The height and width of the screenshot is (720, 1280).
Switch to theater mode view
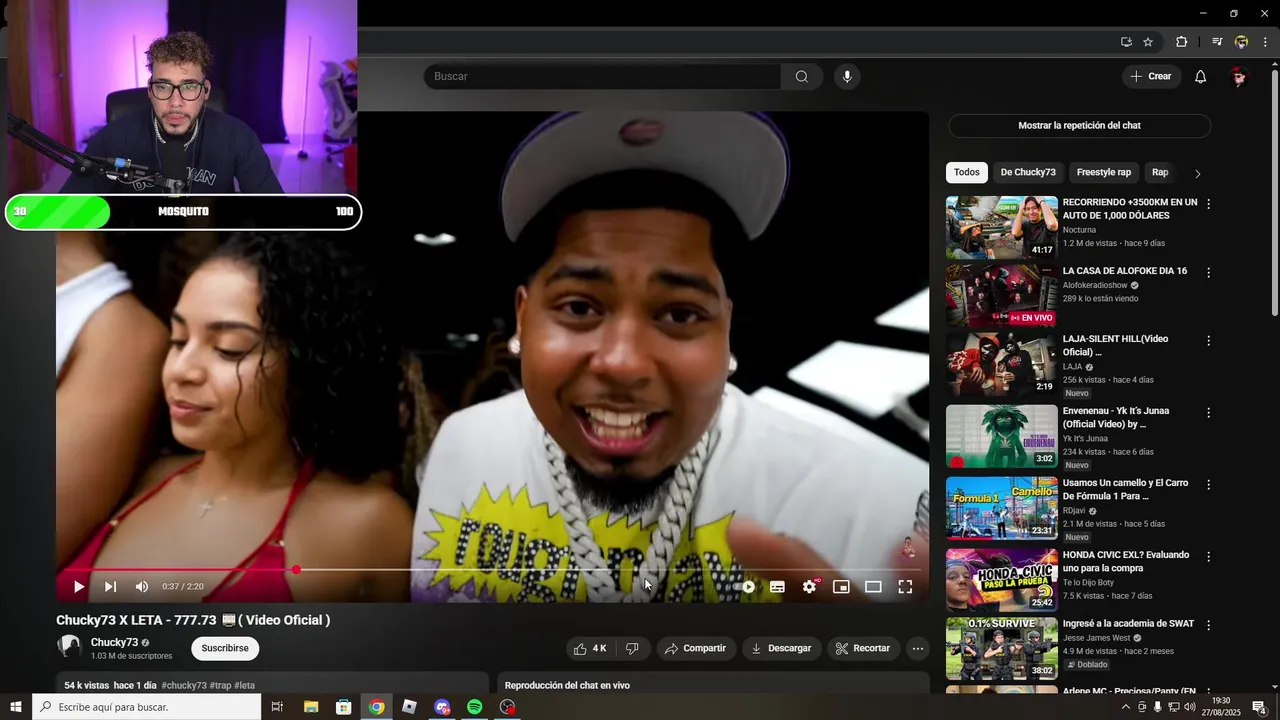(873, 587)
